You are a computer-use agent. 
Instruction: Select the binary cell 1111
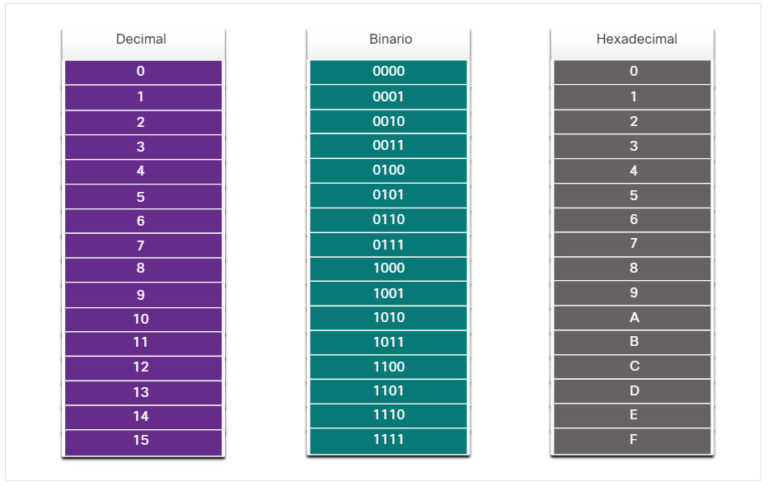[388, 440]
